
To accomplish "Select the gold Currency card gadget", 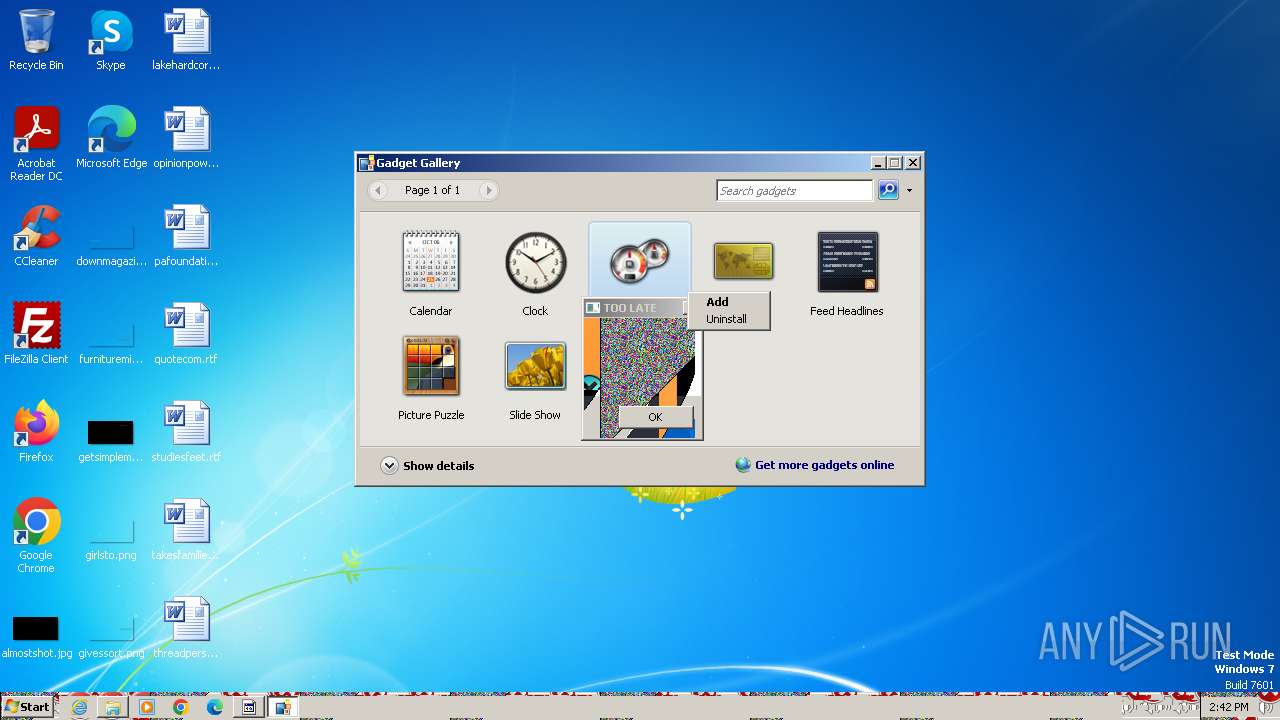I will click(x=743, y=261).
